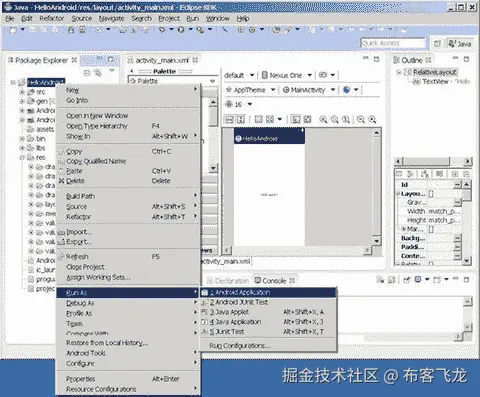Toggle first layout mode button in canvas toolbar
The width and height of the screenshot is (480, 397).
(229, 119)
